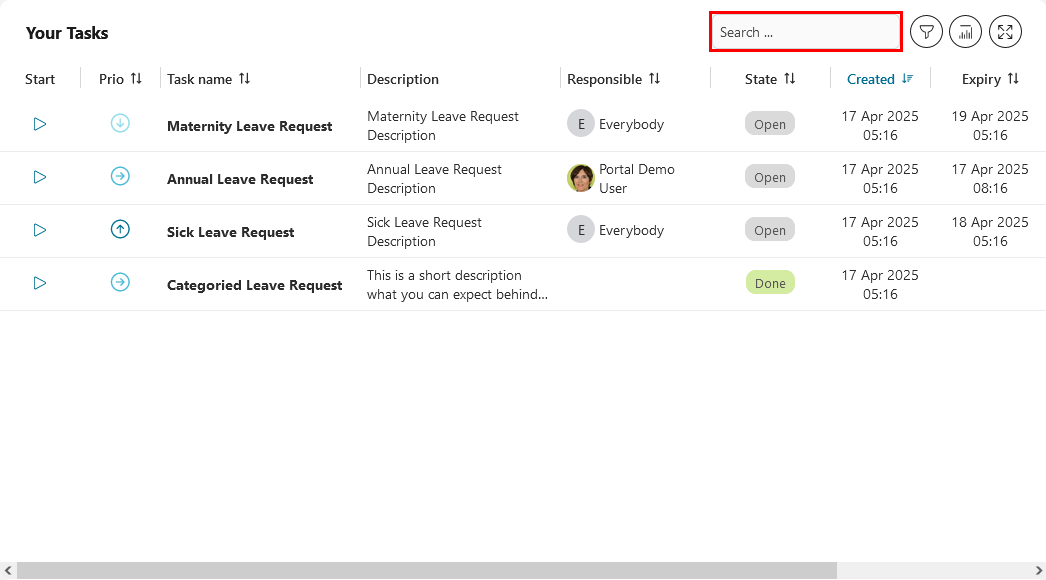Click expiry date 19 Apr 2025 05:16
The width and height of the screenshot is (1046, 580).
[x=990, y=125]
